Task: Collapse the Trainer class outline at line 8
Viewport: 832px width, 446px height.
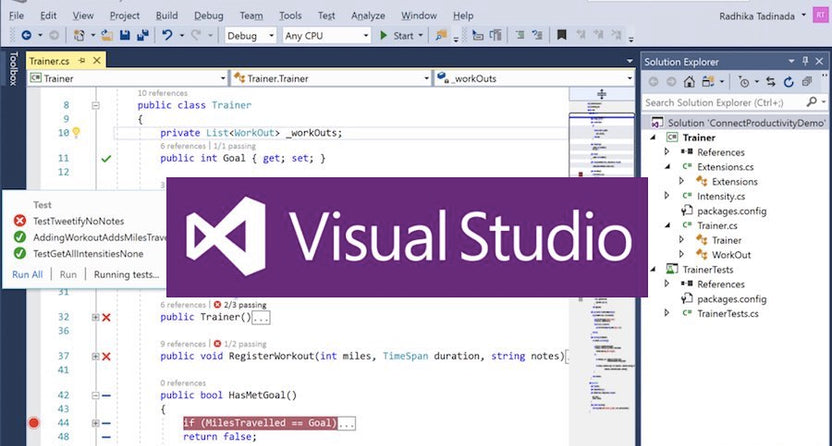Action: (x=96, y=106)
